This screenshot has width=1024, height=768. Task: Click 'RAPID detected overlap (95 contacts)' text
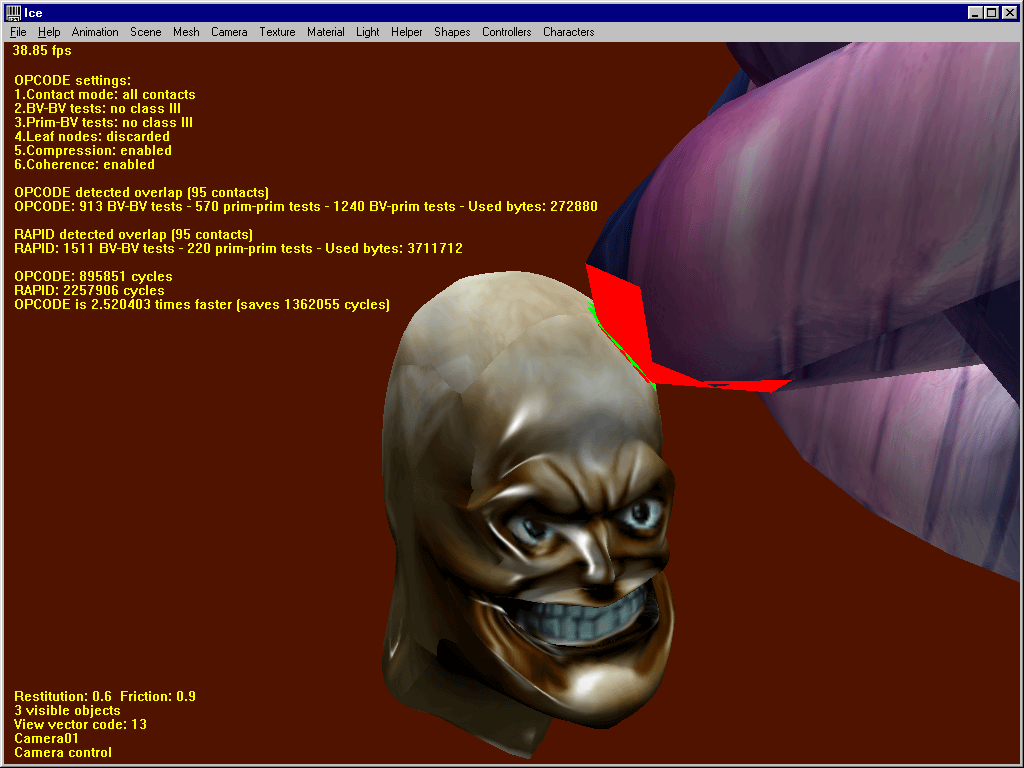[x=133, y=234]
